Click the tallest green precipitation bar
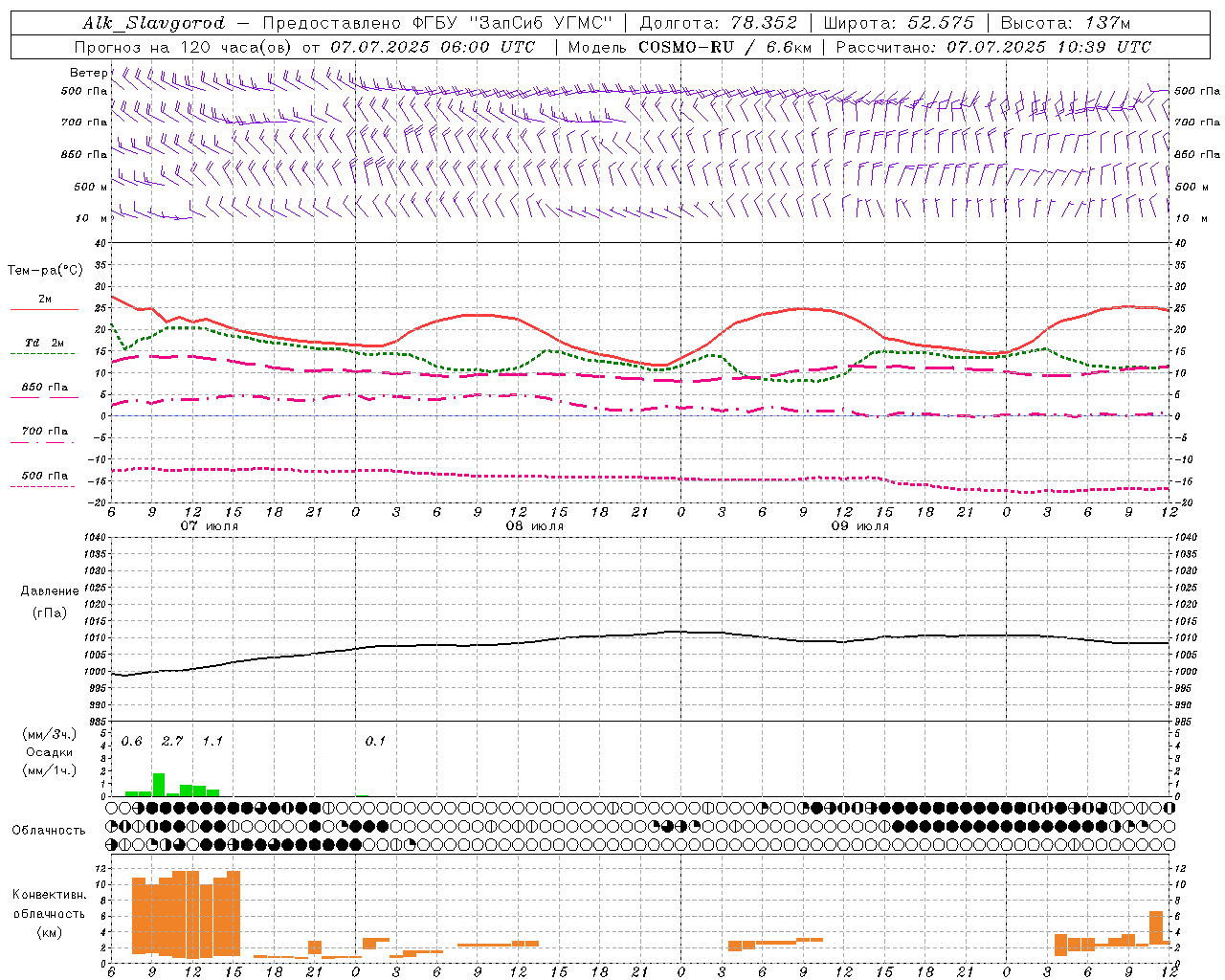 coord(159,785)
